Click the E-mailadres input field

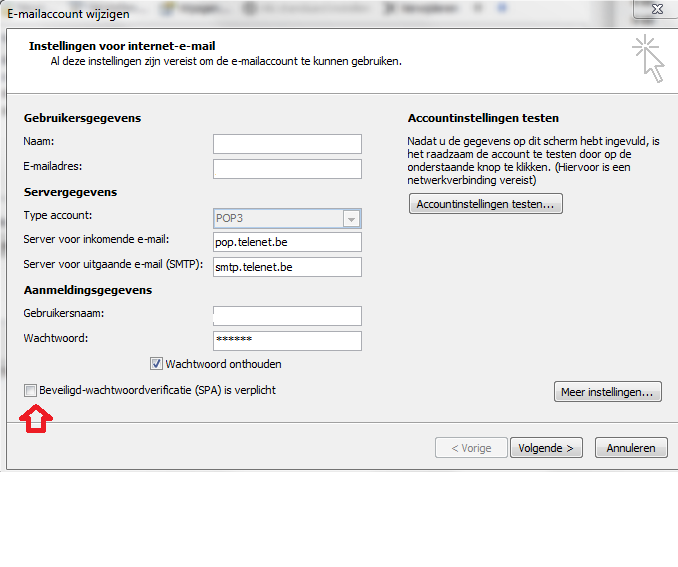[x=287, y=169]
